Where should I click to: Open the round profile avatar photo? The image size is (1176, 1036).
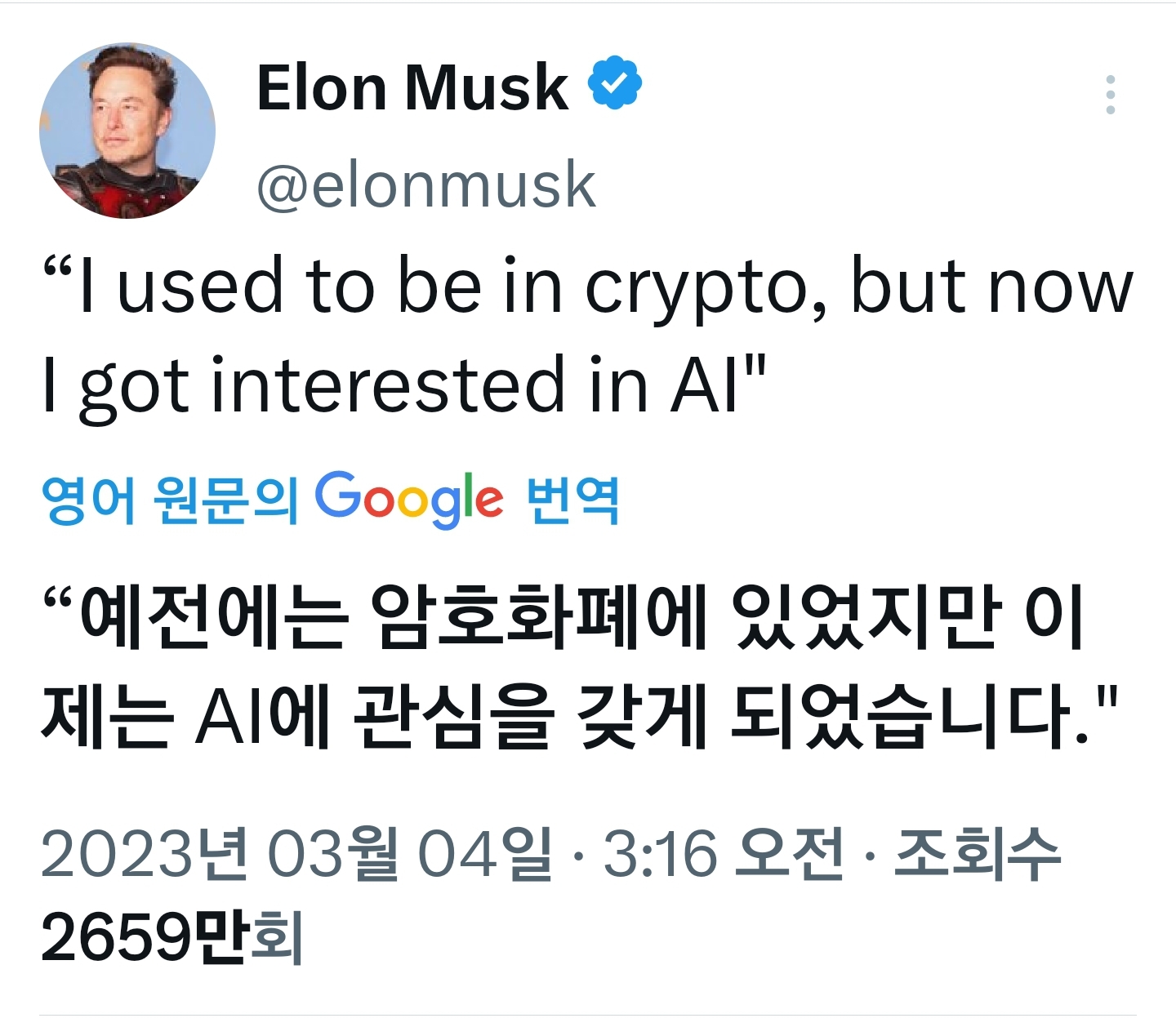(x=127, y=131)
